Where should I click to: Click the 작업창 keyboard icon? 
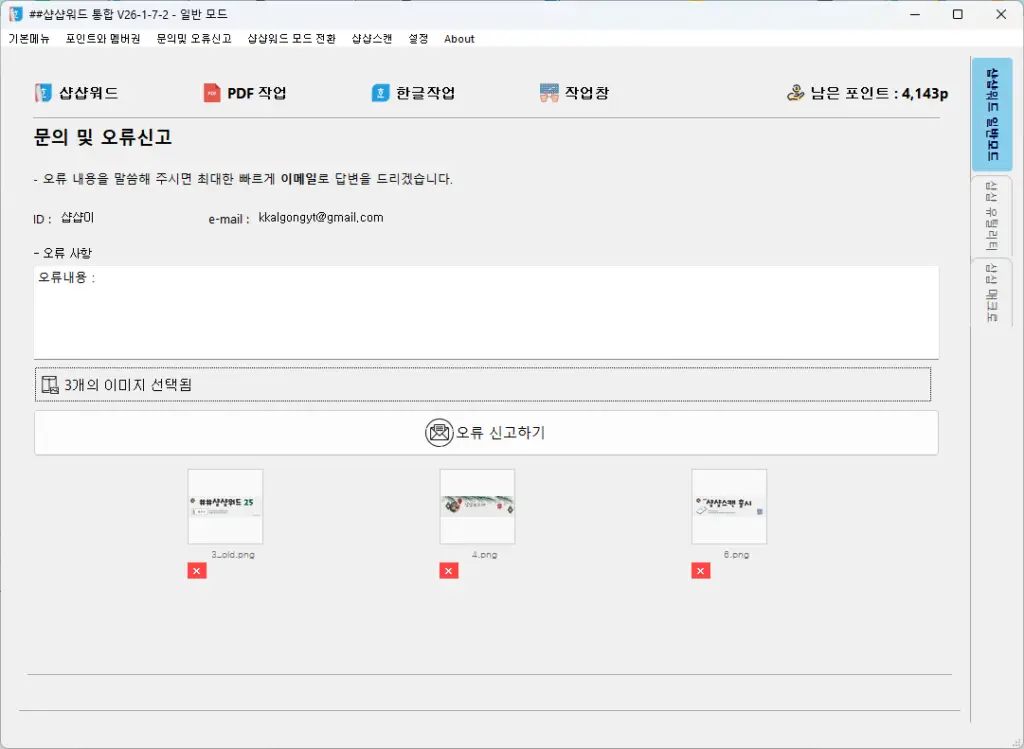click(x=548, y=93)
